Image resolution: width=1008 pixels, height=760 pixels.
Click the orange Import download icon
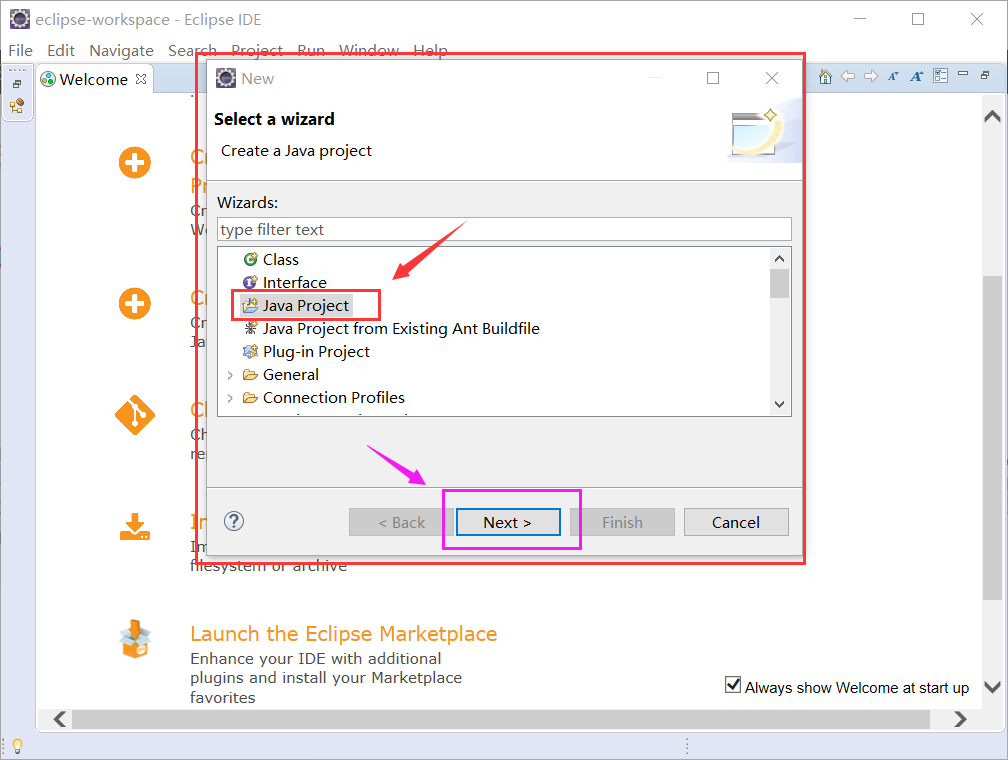click(135, 526)
